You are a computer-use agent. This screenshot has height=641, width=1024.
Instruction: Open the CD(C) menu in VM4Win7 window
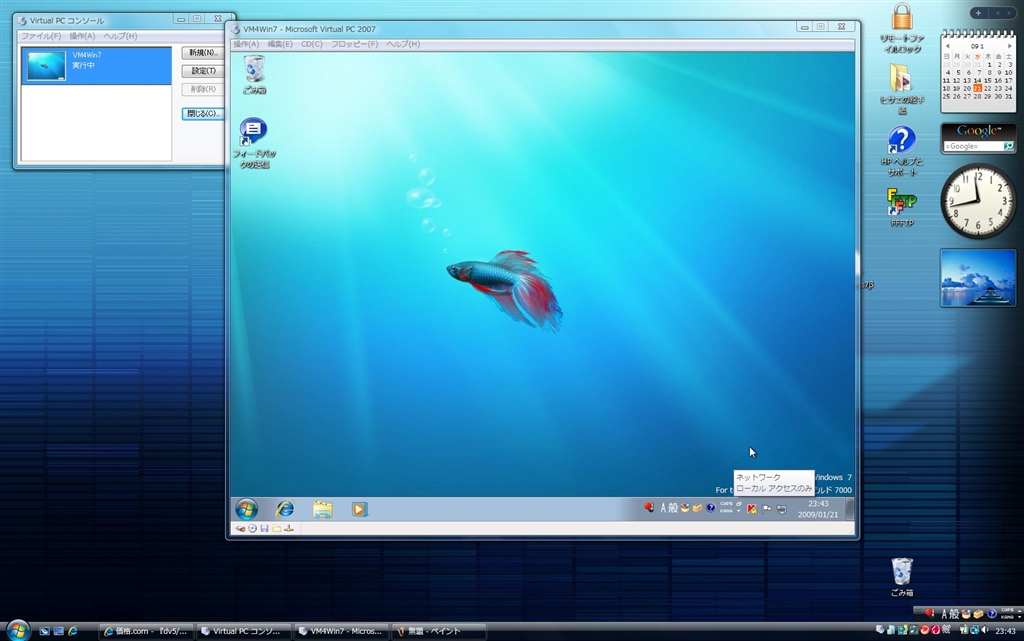coord(312,44)
